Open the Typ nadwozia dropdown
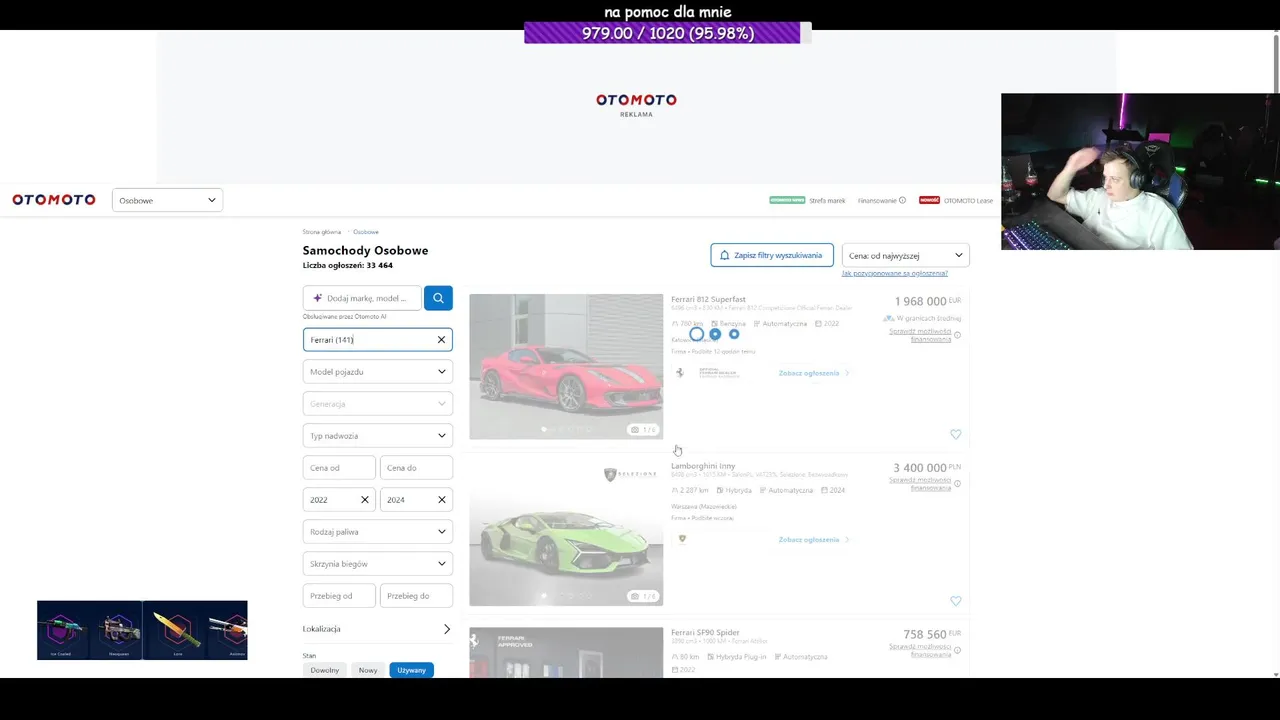 378,436
